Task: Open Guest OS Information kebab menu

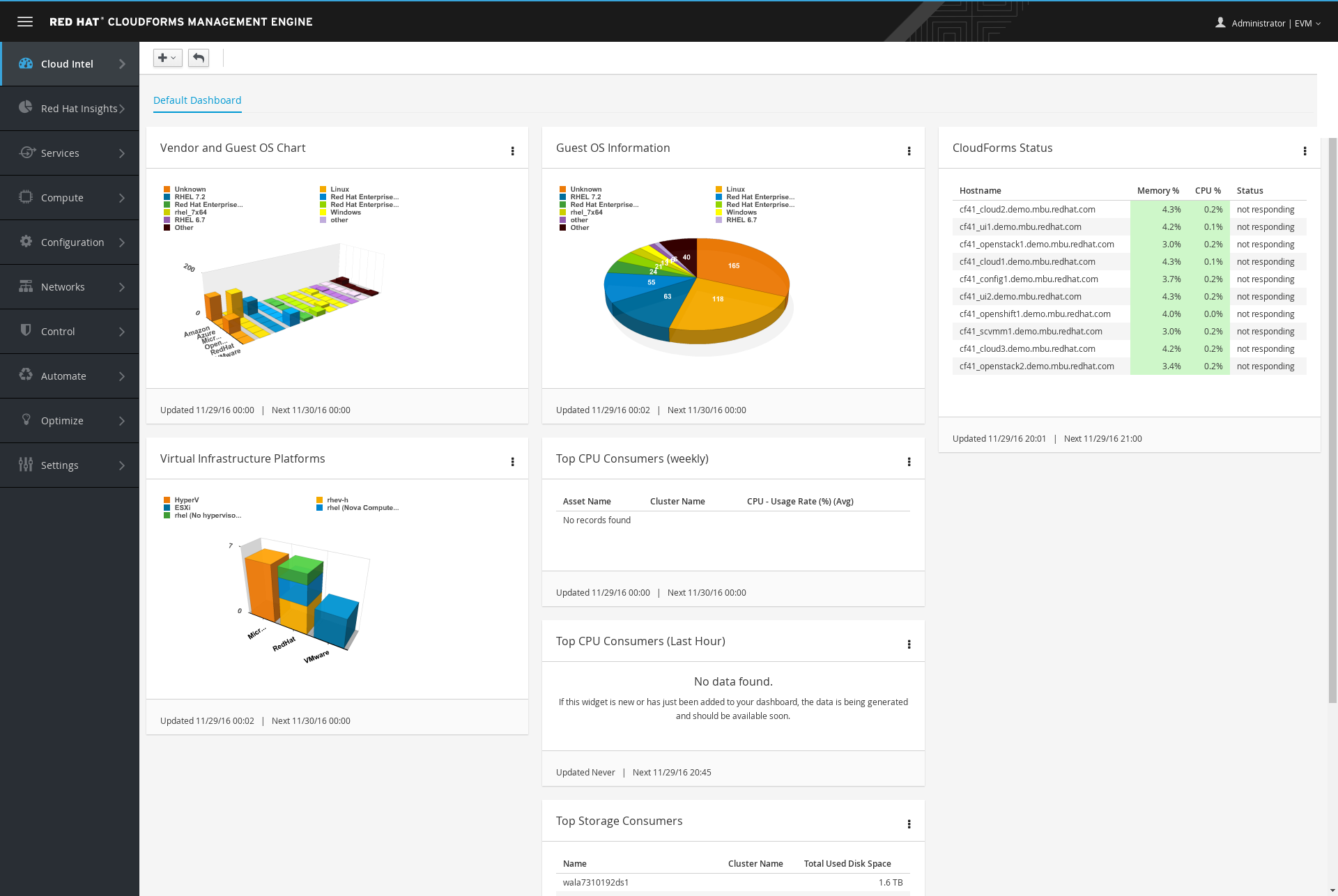Action: 909,151
